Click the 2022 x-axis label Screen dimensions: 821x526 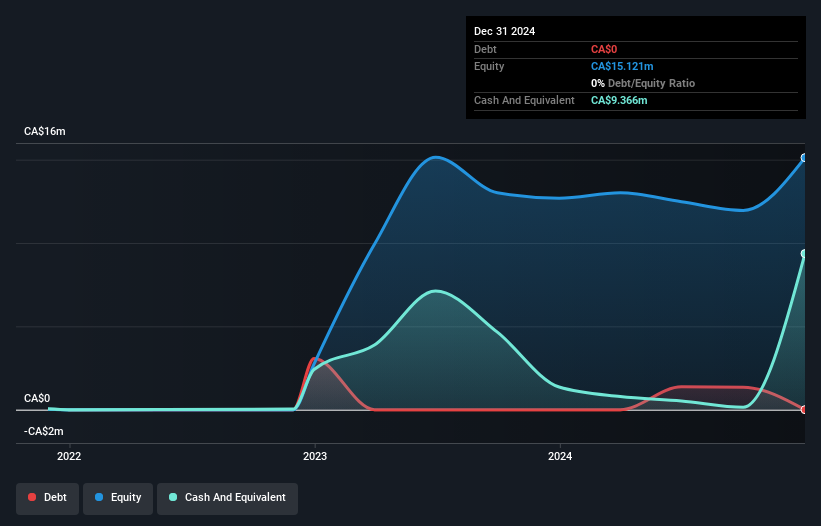69,456
